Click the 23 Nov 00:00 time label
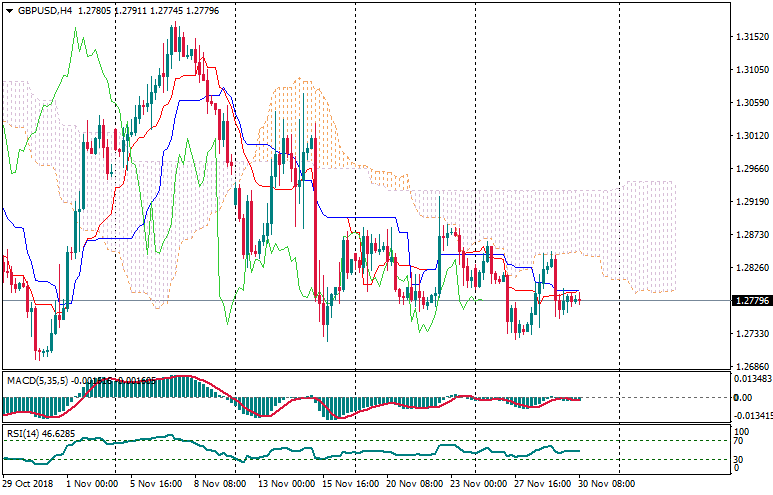 pyautogui.click(x=477, y=481)
